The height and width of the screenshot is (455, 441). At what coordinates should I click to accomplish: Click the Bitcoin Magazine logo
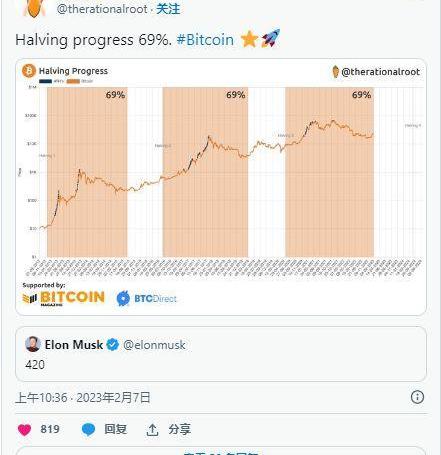[64, 298]
